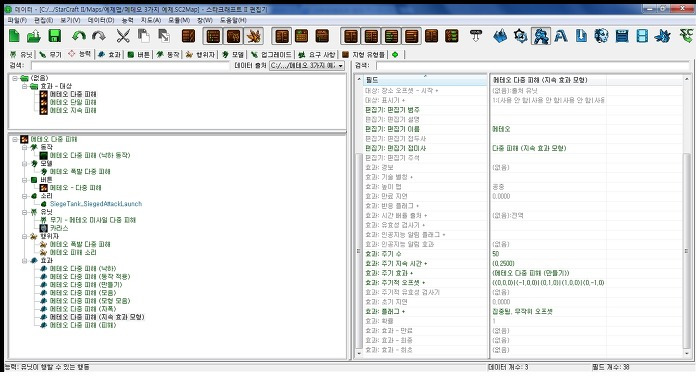Screen dimensions: 700x376
Task: Collapse the 효과 - 대상 folder
Action: click(25, 86)
